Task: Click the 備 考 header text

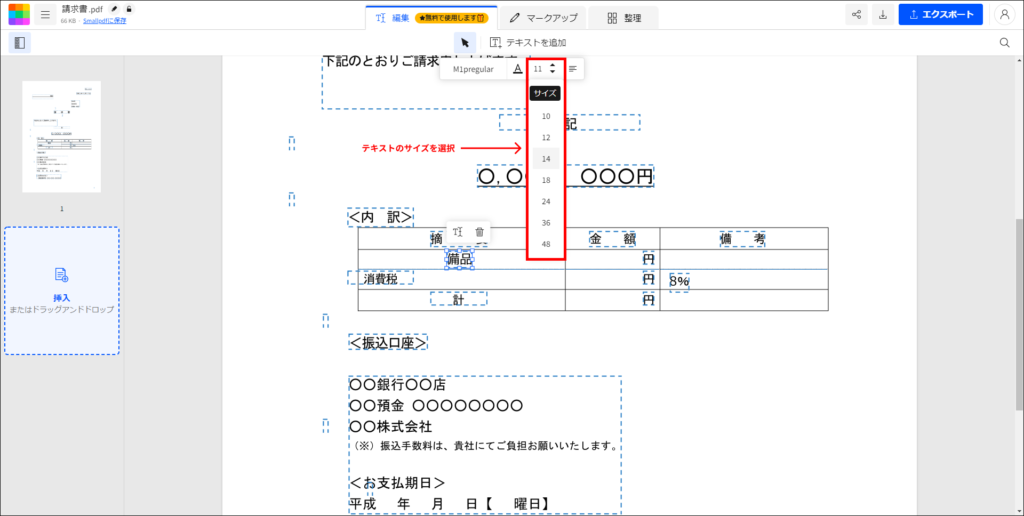Action: 743,239
